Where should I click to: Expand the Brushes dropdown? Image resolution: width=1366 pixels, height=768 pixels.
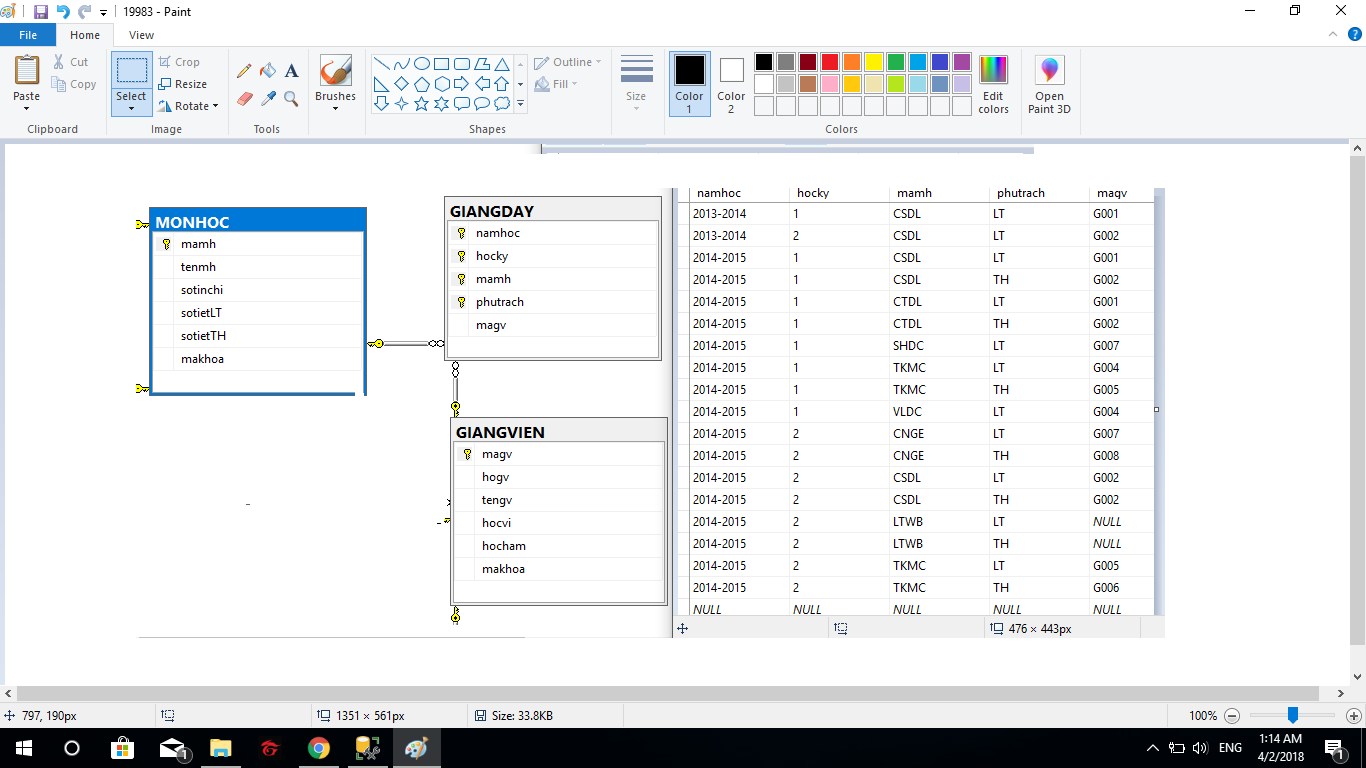coord(335,108)
